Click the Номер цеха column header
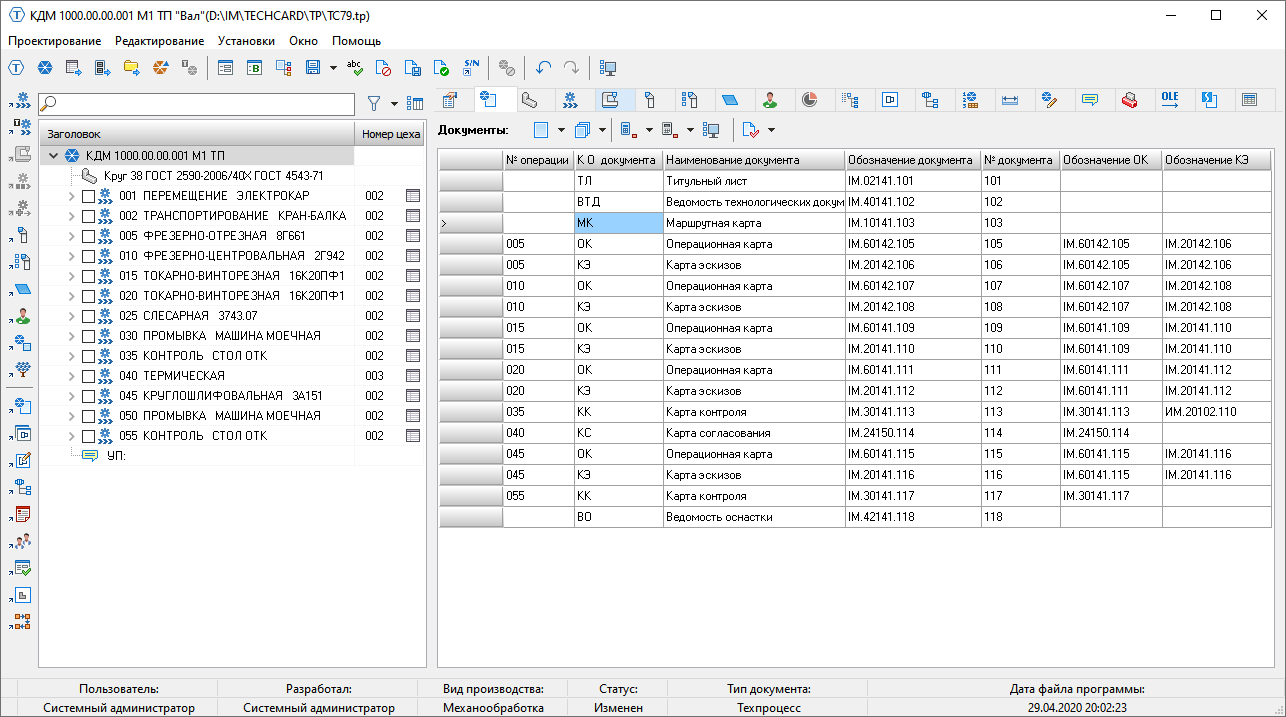 coord(392,134)
